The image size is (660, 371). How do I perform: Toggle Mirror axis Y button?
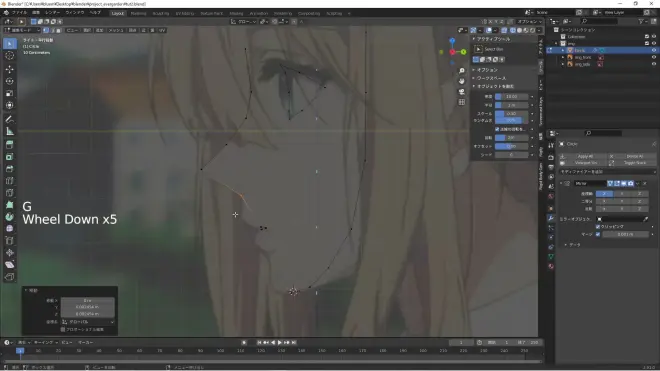(622, 194)
